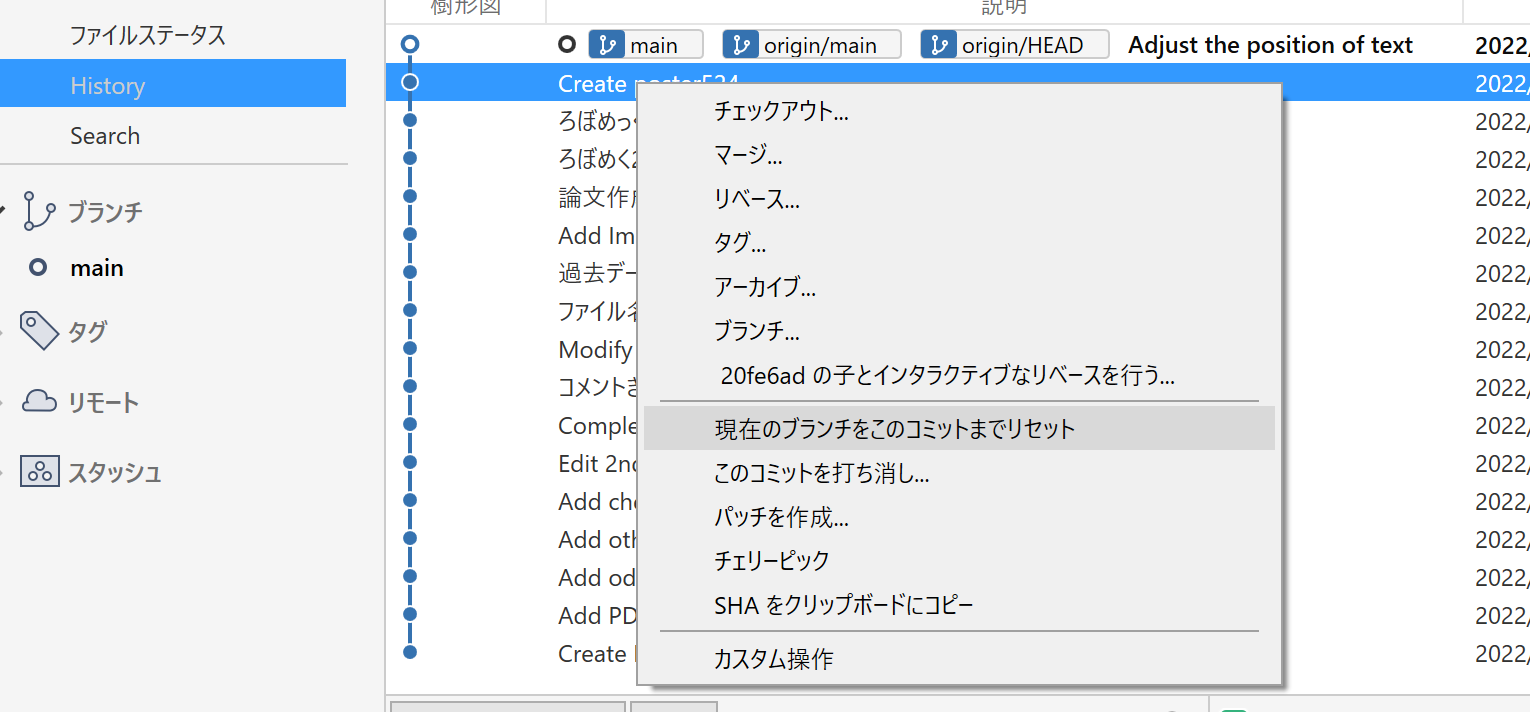
Task: Select the commit row starting 'ファイル名'
Action: click(x=597, y=311)
